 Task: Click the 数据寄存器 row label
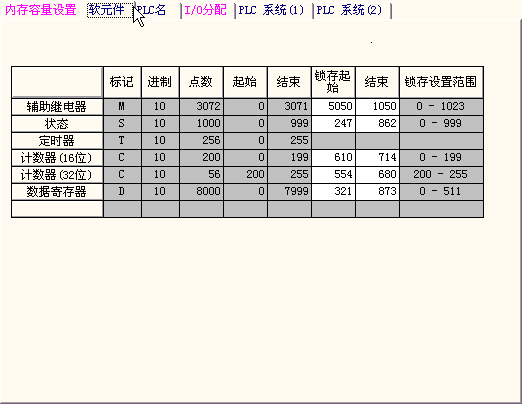point(57,192)
